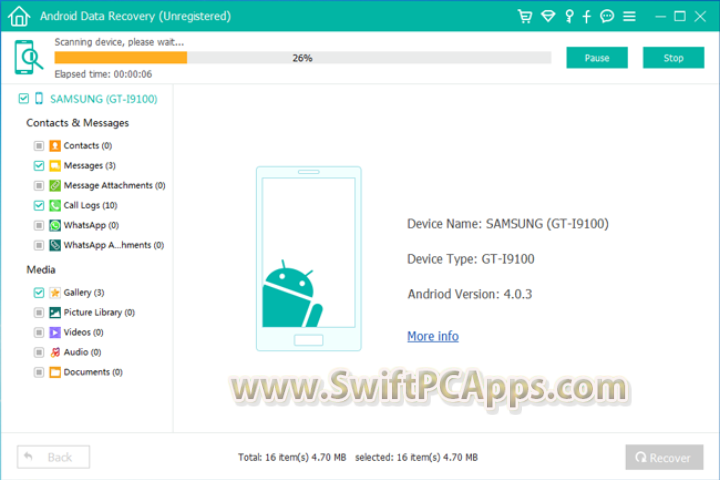Select Contacts (0) category
This screenshot has width=720, height=480.
click(x=88, y=146)
